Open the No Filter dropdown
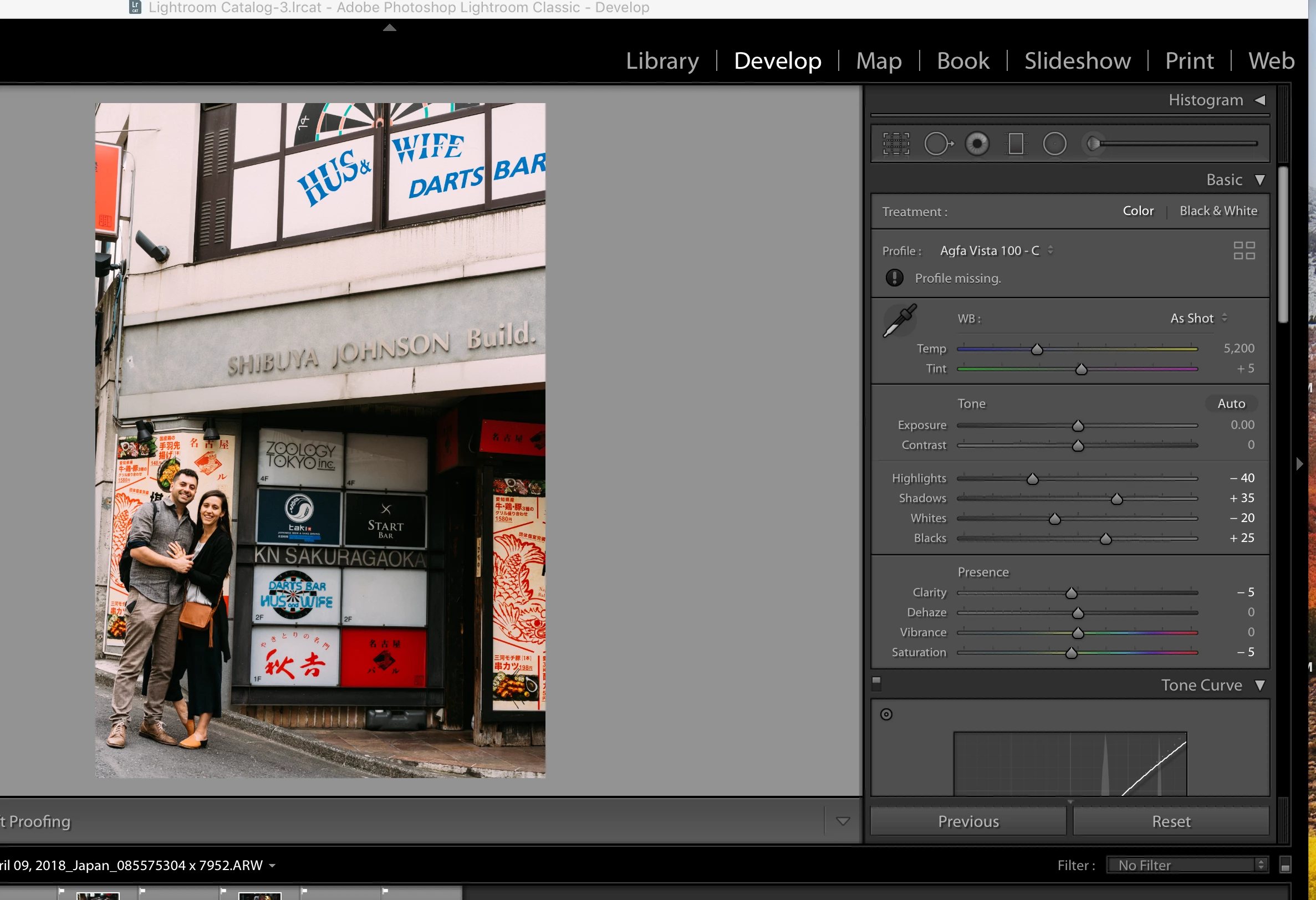 click(x=1187, y=865)
